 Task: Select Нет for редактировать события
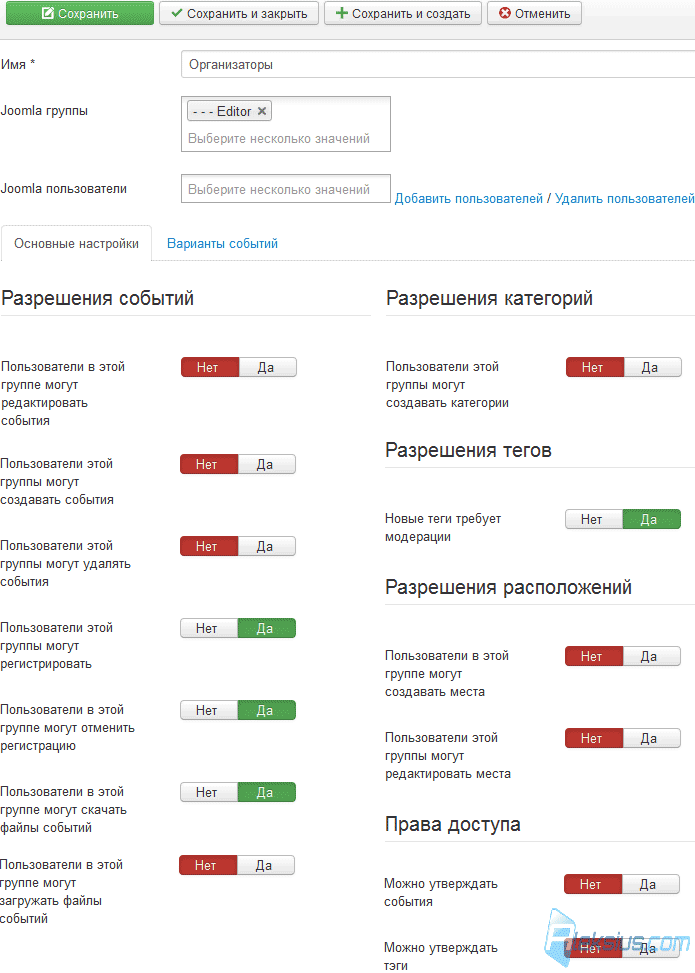click(x=210, y=367)
